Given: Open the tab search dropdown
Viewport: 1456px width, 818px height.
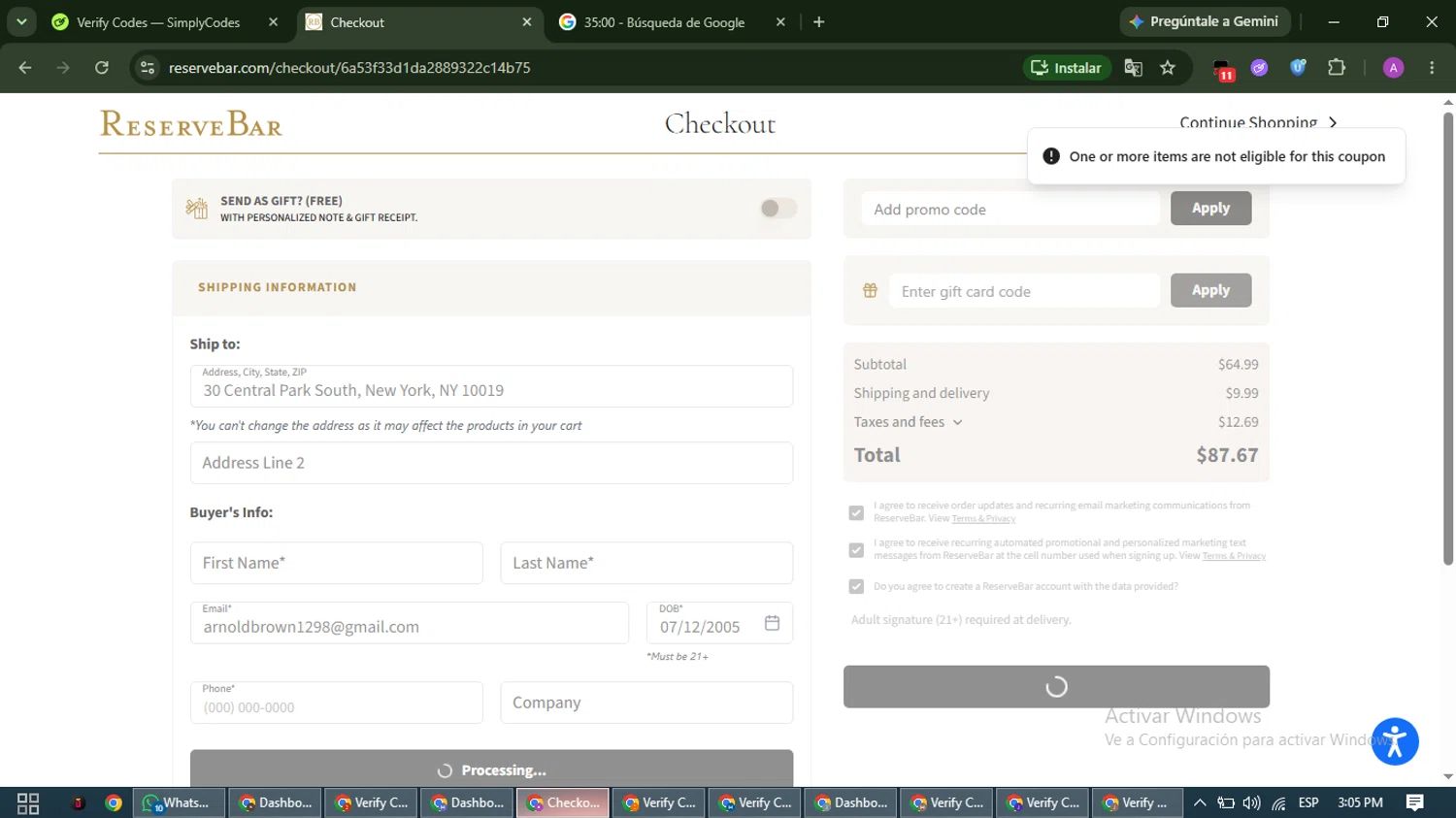Looking at the screenshot, I should 21,21.
